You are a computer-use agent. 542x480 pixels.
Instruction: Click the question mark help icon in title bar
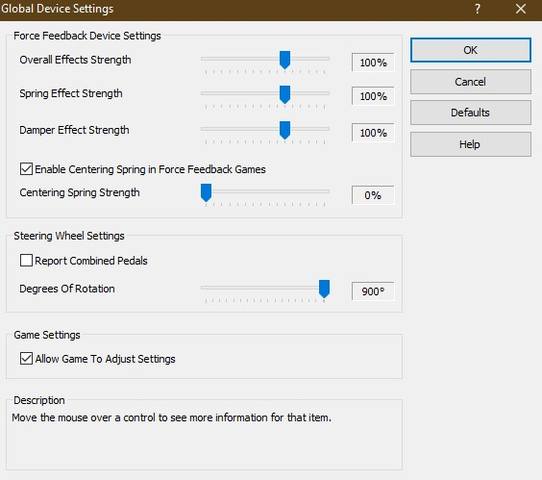coord(477,9)
